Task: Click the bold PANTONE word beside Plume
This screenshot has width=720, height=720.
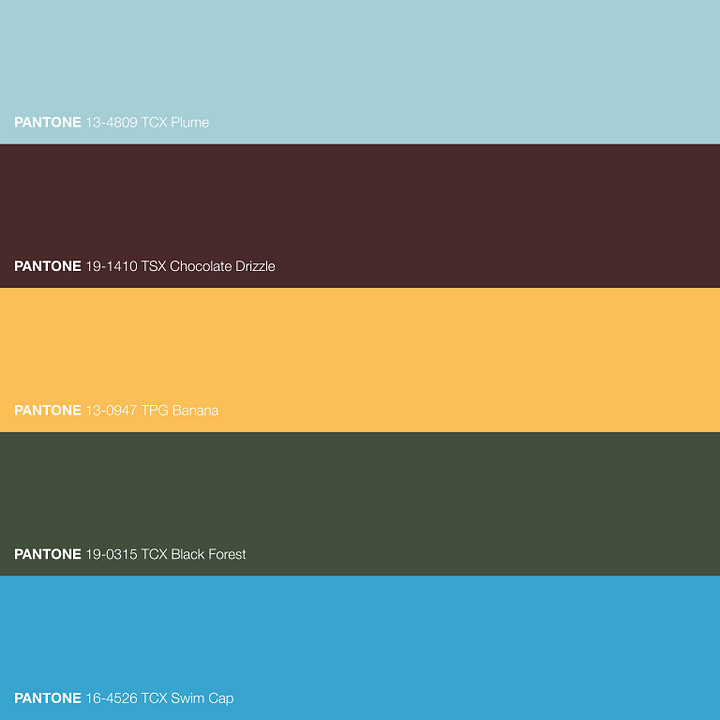Action: click(48, 123)
